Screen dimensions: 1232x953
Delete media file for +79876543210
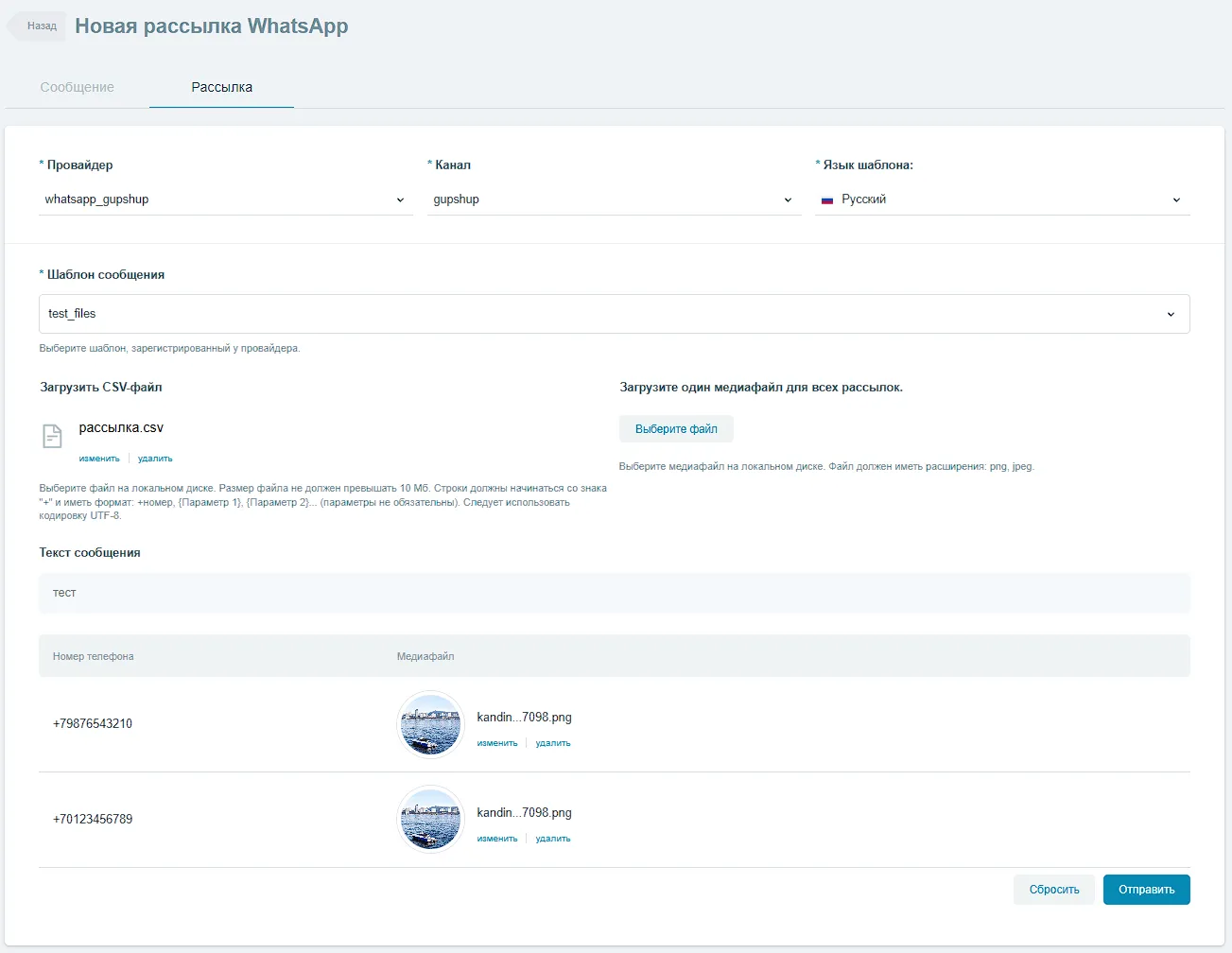553,743
